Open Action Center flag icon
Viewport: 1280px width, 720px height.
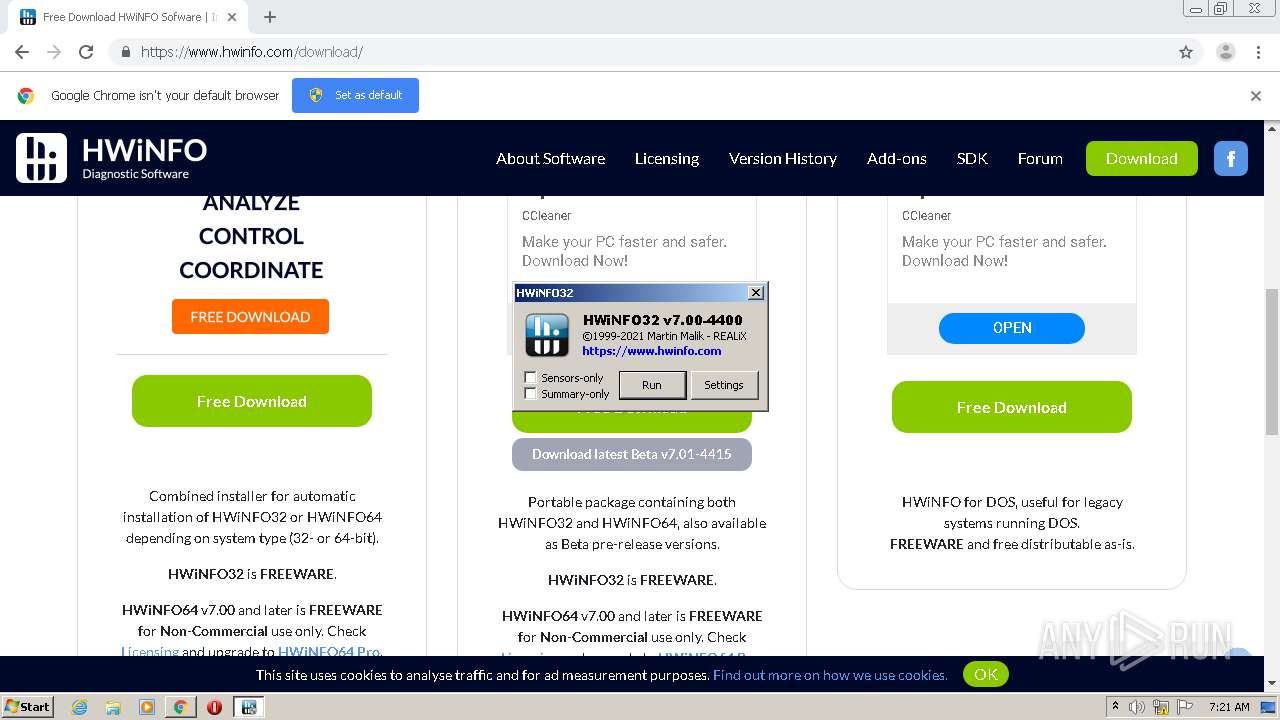click(1187, 707)
